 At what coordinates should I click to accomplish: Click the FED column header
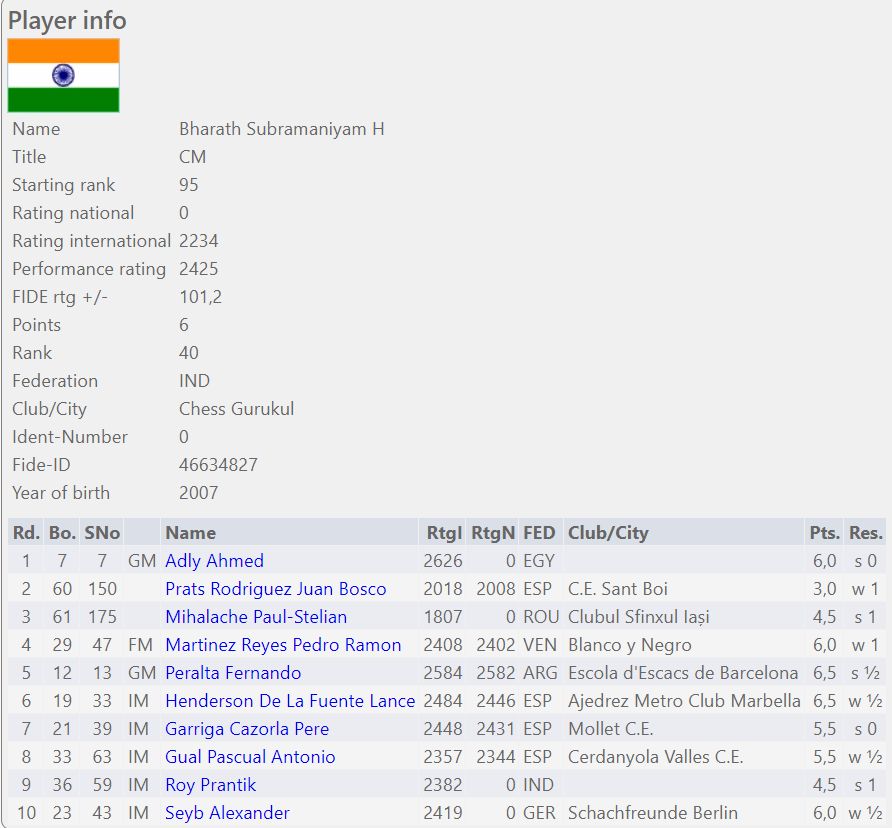coord(539,533)
